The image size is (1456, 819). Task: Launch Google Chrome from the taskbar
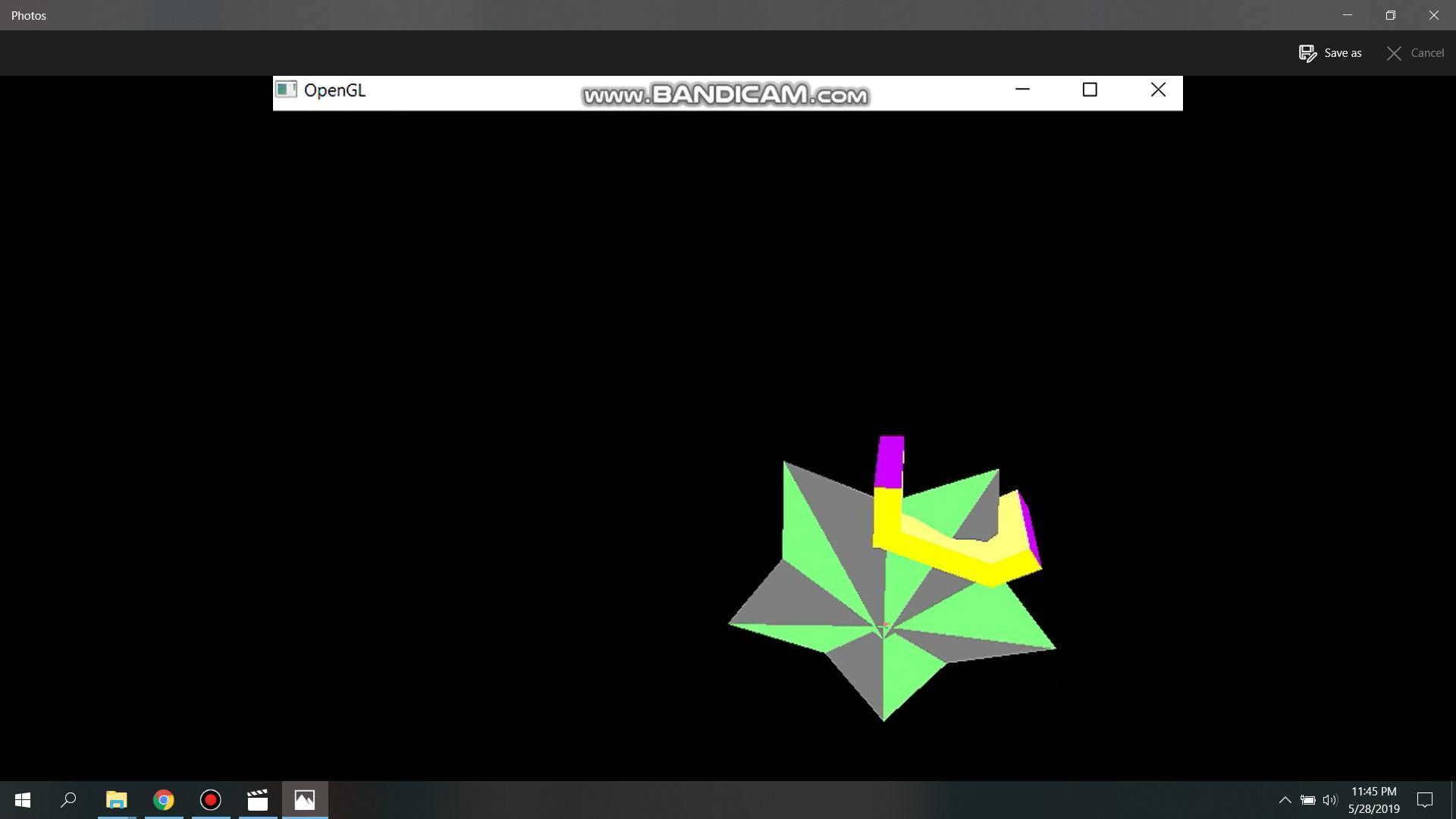click(x=163, y=800)
